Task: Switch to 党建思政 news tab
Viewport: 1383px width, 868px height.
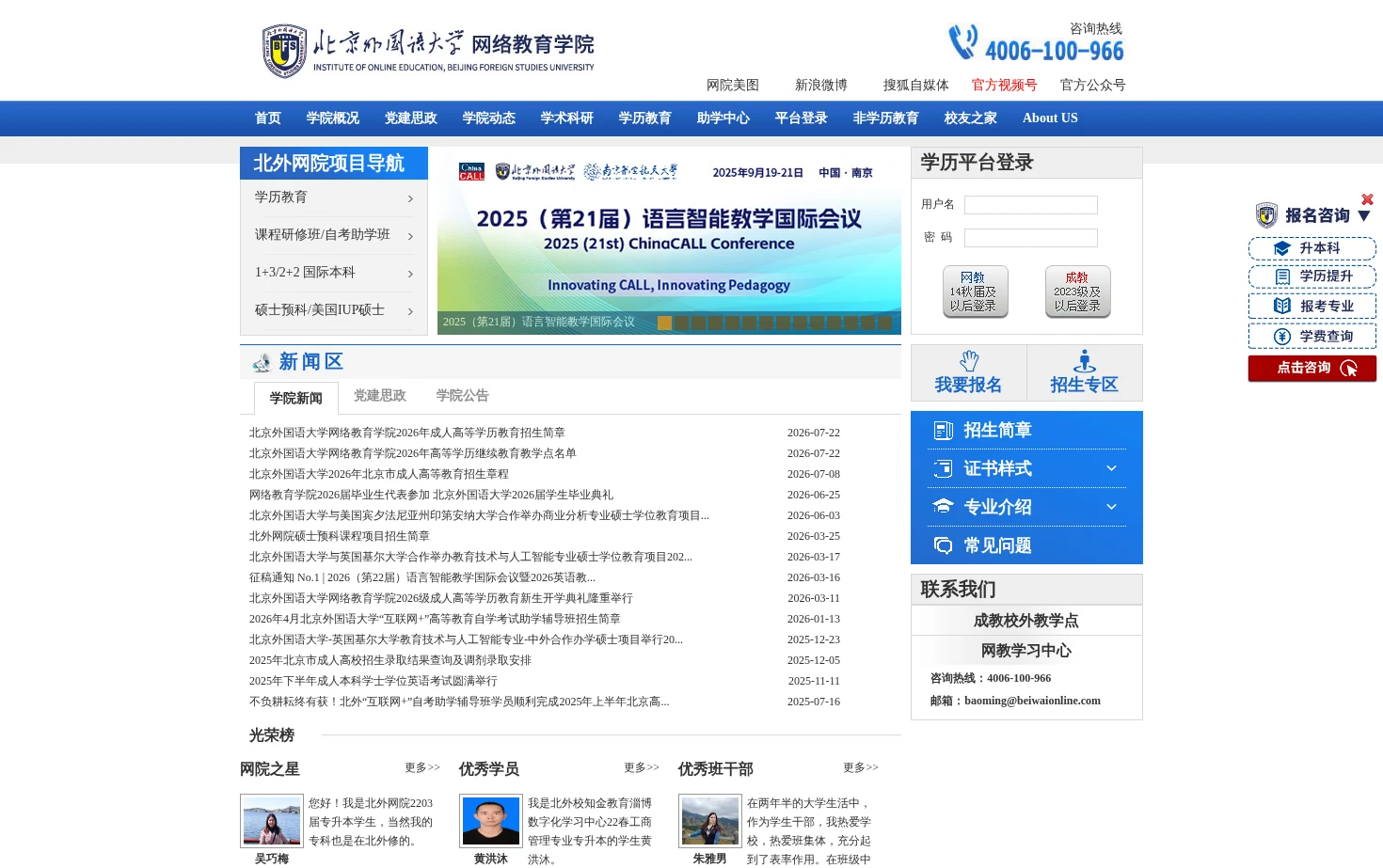Action: click(x=380, y=396)
